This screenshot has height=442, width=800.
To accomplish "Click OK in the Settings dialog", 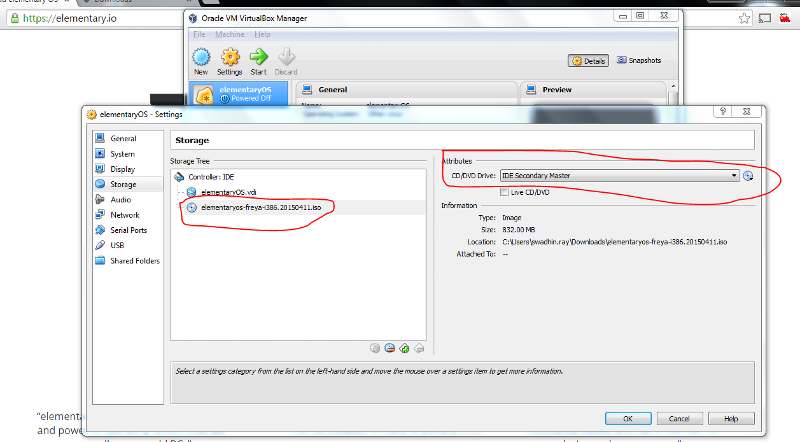I will [x=628, y=419].
